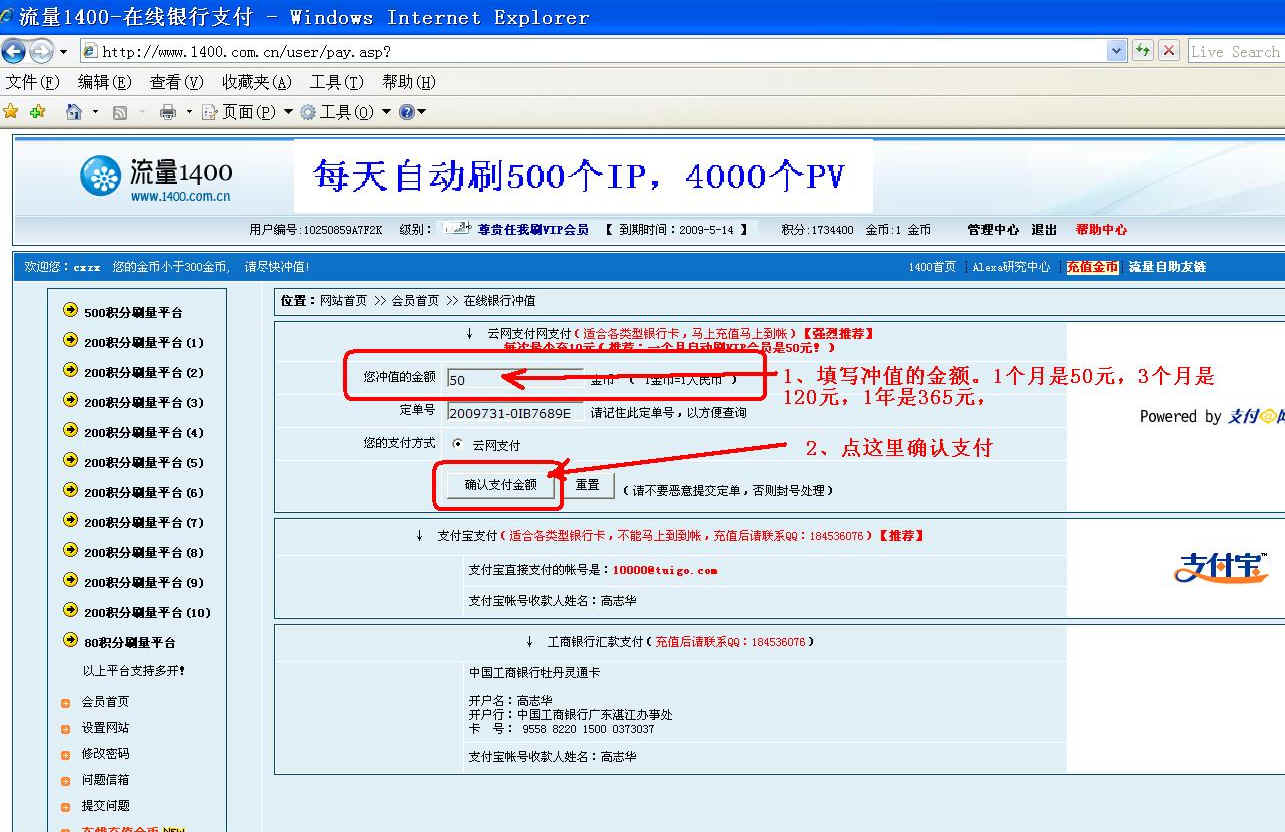Click the plus icon beside 设置网站
Image resolution: width=1285 pixels, height=832 pixels.
click(x=66, y=729)
